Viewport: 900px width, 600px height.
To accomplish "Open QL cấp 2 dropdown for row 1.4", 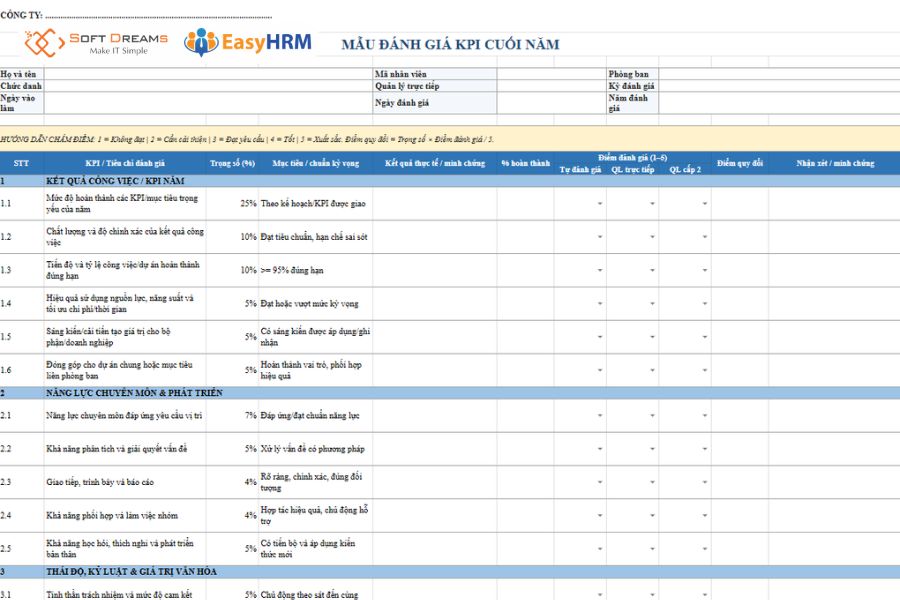I will point(705,304).
